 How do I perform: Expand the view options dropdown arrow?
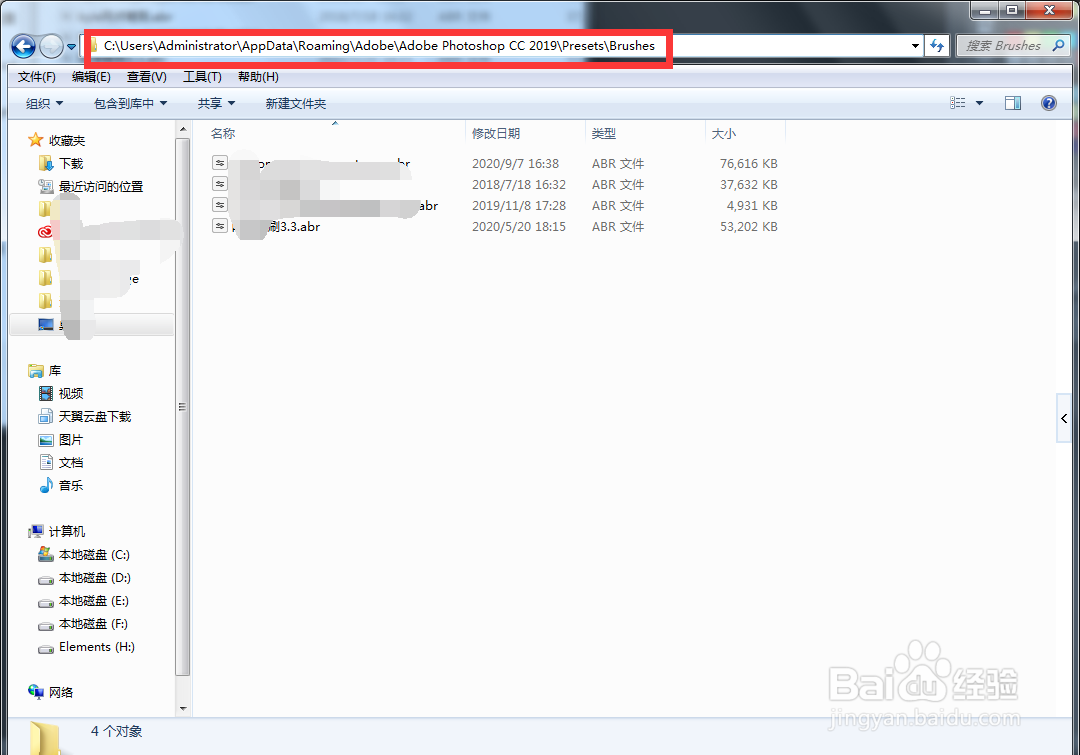(x=979, y=103)
